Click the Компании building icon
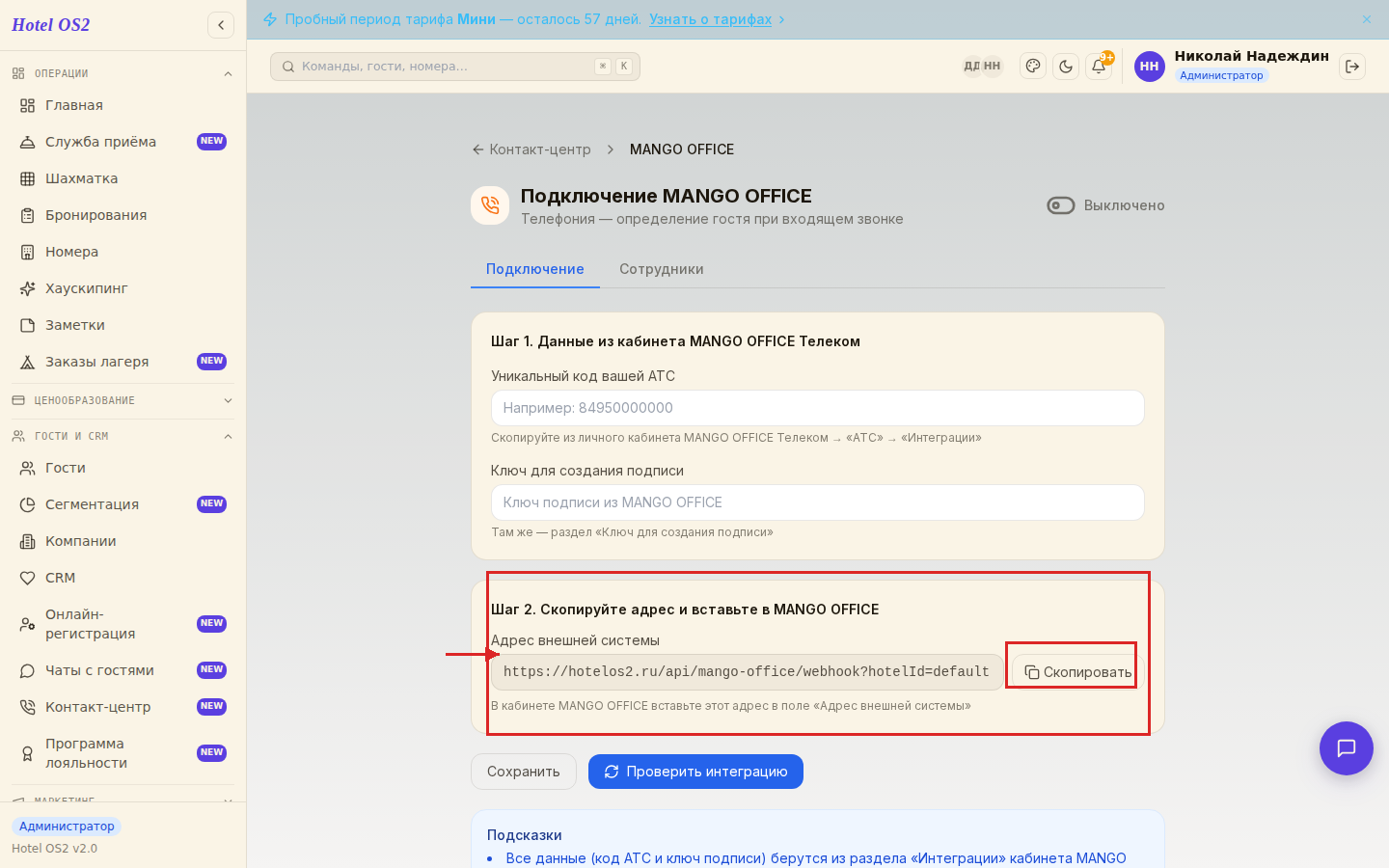 (27, 541)
